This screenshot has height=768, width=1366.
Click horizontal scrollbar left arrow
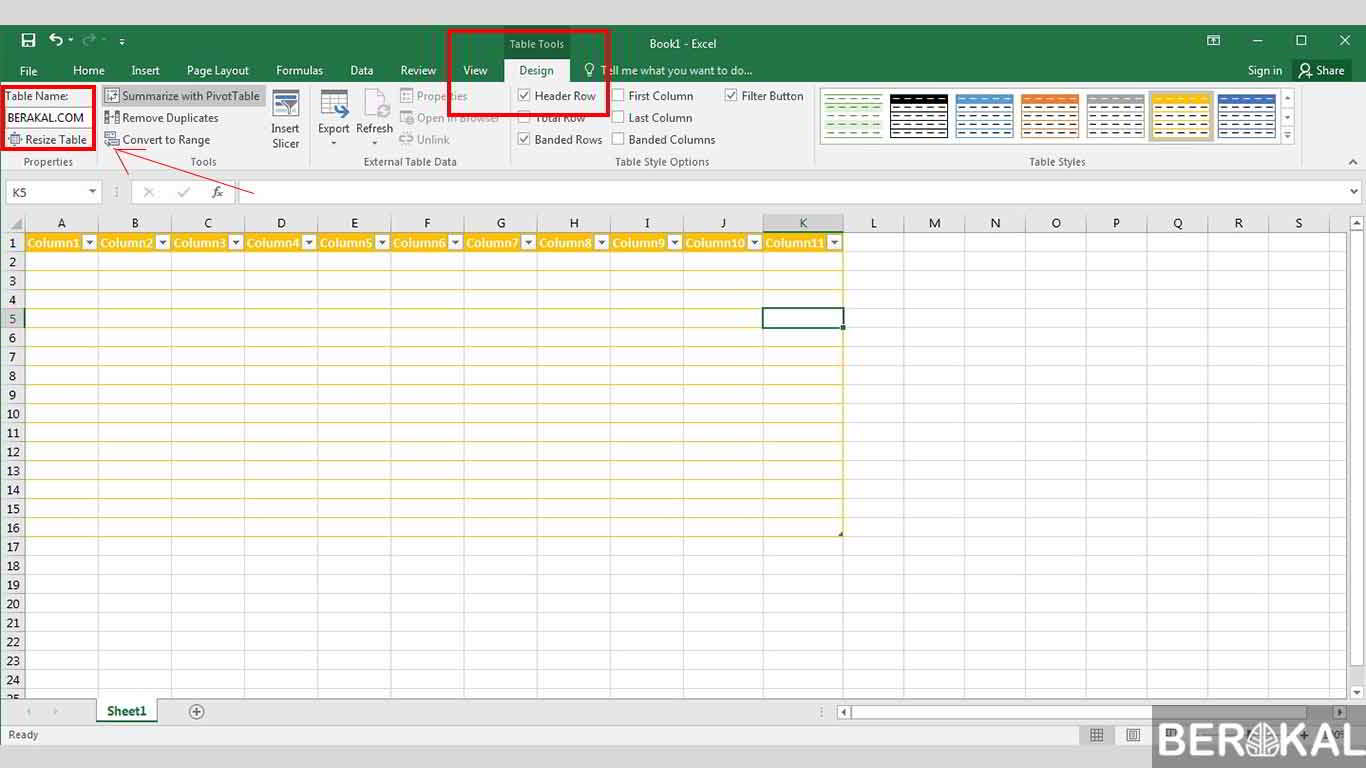point(844,712)
